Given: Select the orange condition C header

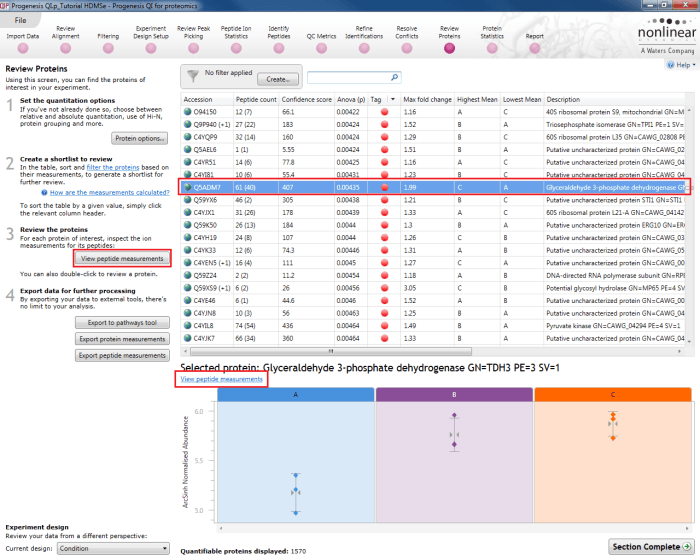Looking at the screenshot, I should click(x=613, y=395).
